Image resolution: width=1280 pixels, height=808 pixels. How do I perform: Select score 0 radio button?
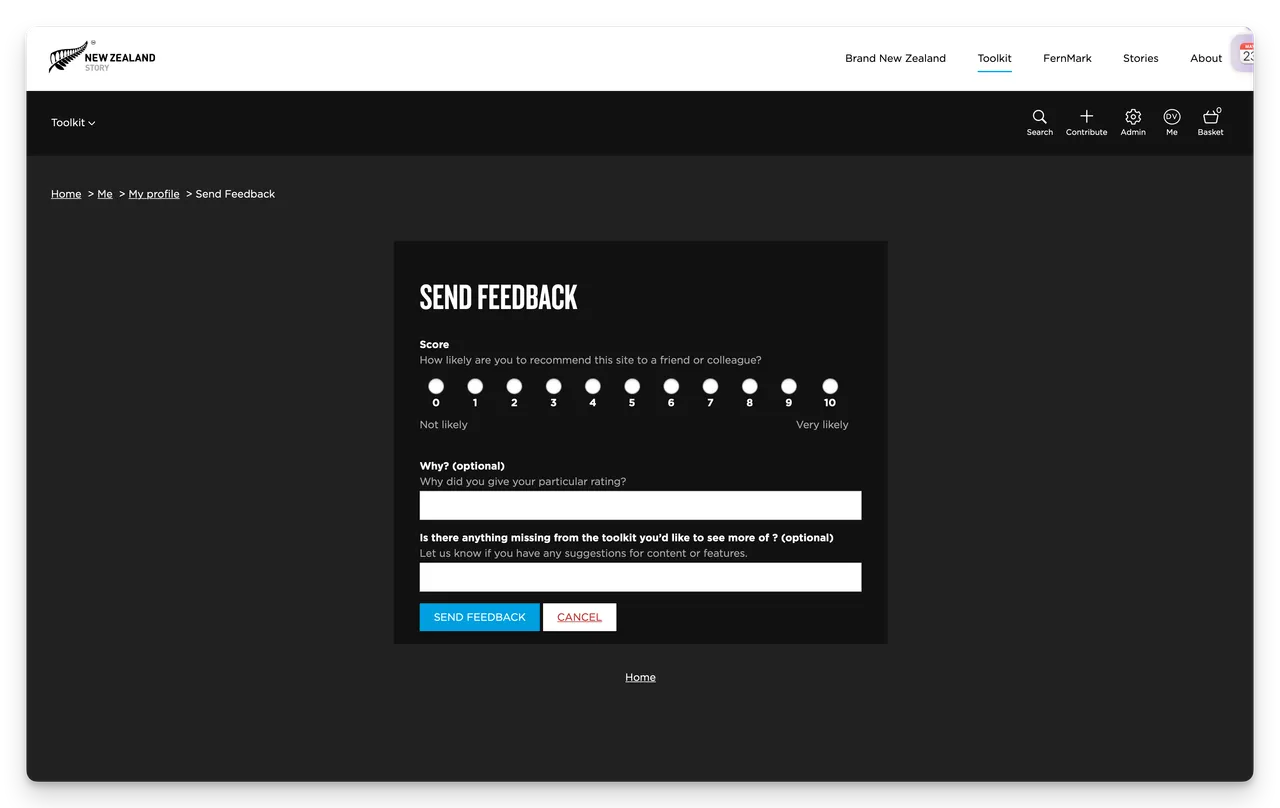[436, 386]
